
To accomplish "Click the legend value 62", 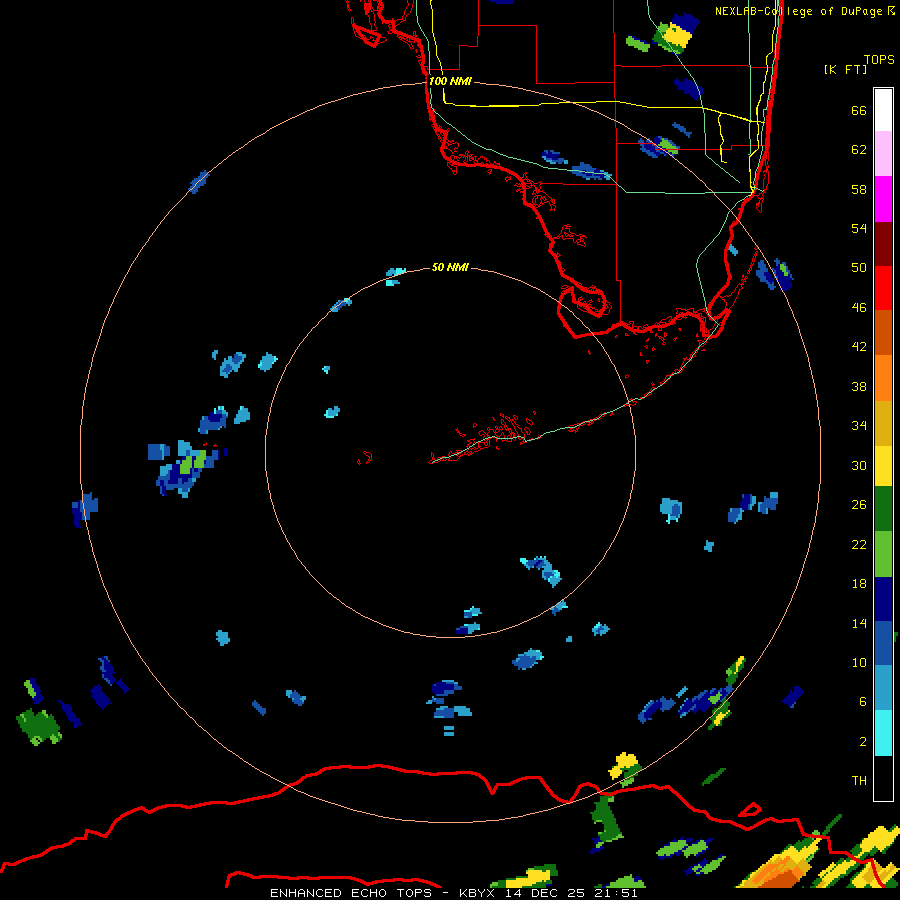I will [859, 150].
